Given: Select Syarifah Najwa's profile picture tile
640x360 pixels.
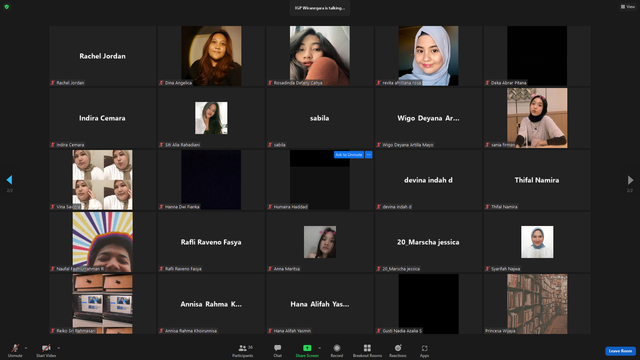Looking at the screenshot, I should point(537,242).
